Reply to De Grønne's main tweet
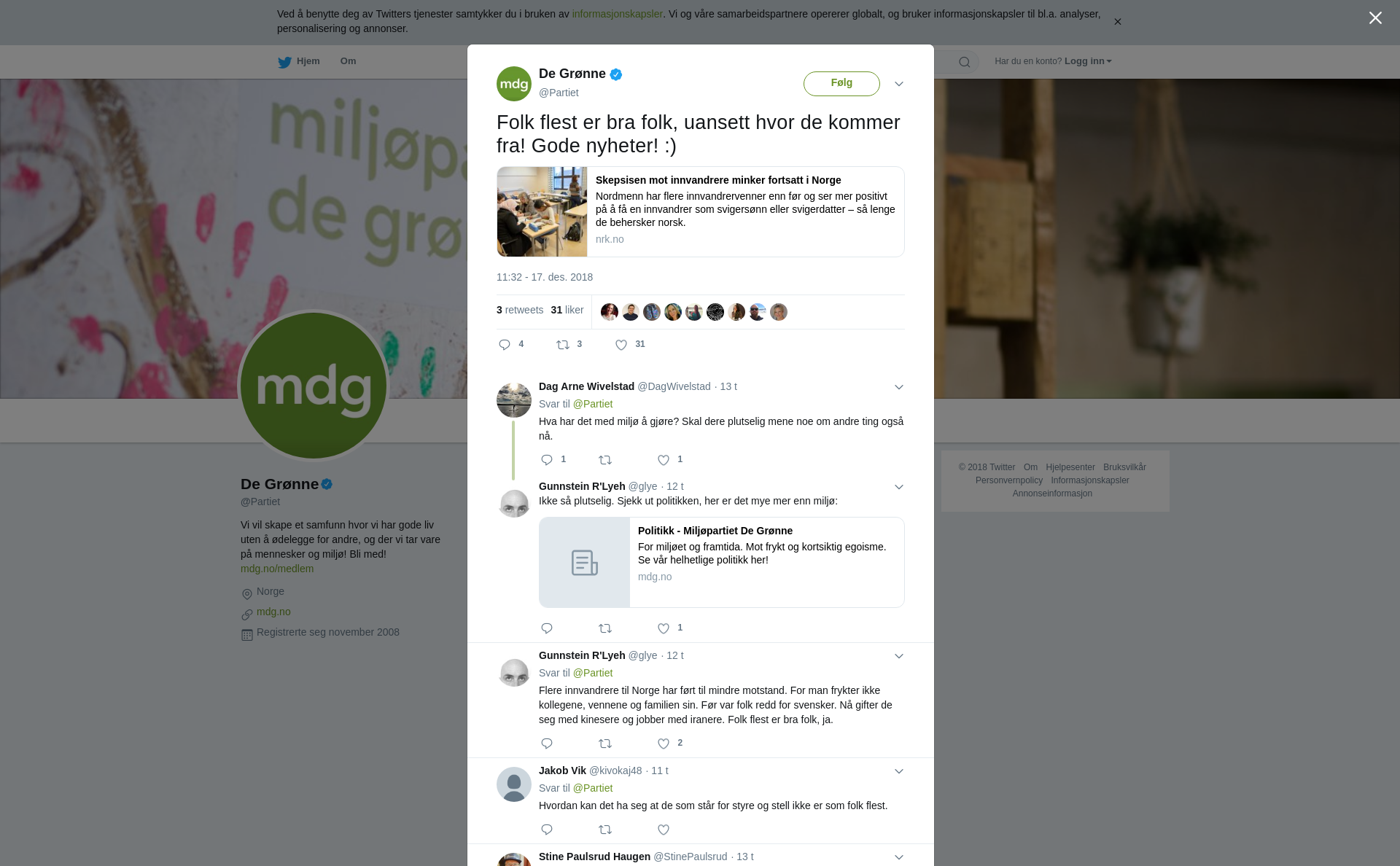This screenshot has height=866, width=1400. point(505,345)
